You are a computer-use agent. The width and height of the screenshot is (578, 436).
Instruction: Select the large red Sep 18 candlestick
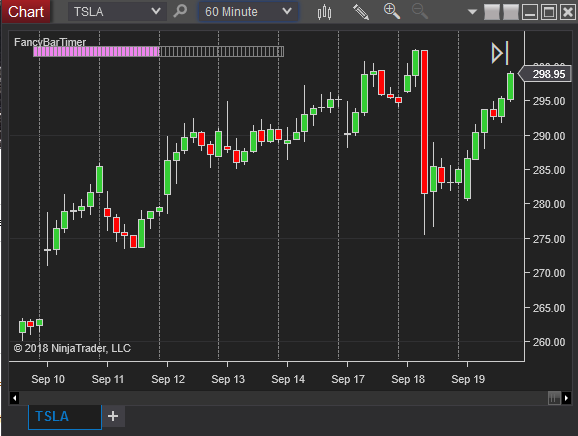click(x=424, y=122)
